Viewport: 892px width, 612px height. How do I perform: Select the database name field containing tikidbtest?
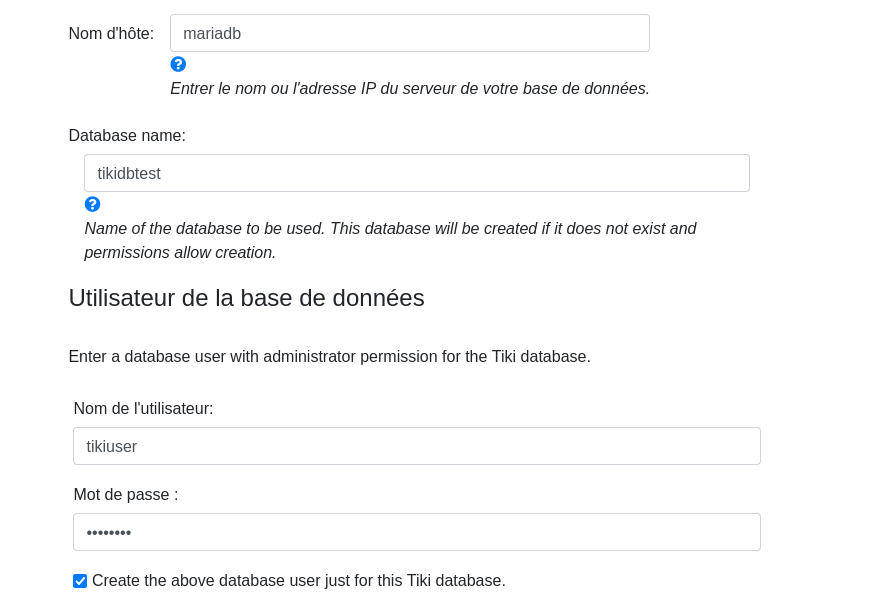coord(416,173)
